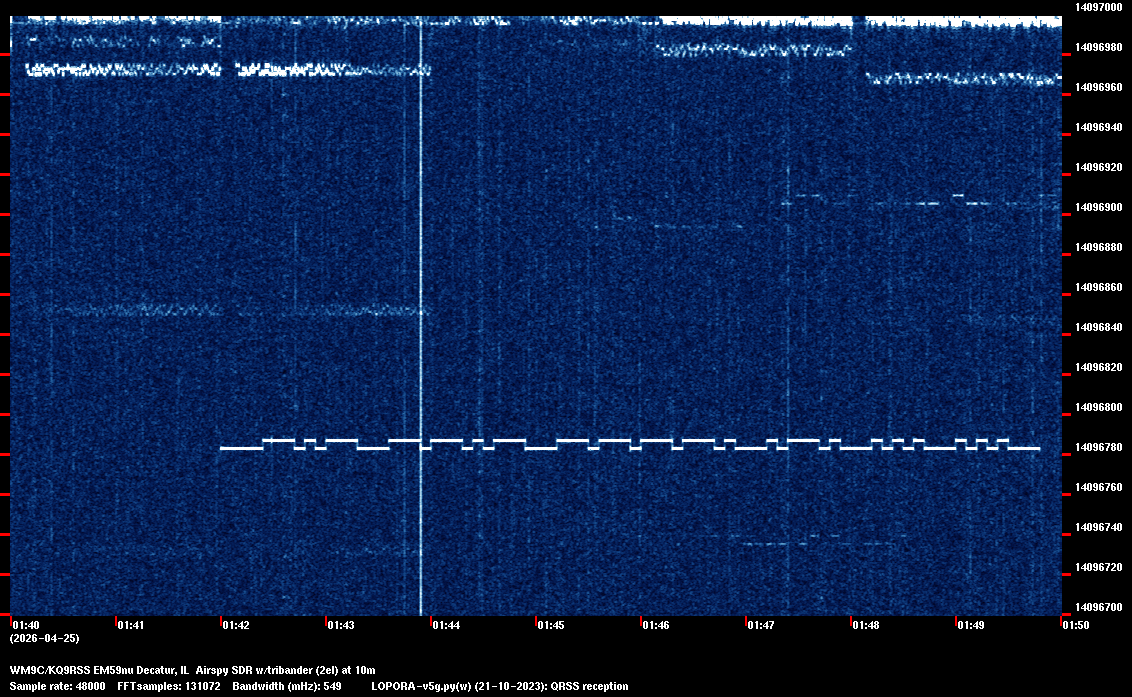Click the 14096980 frequency label
Viewport: 1132px width, 697px height.
pyautogui.click(x=1098, y=47)
